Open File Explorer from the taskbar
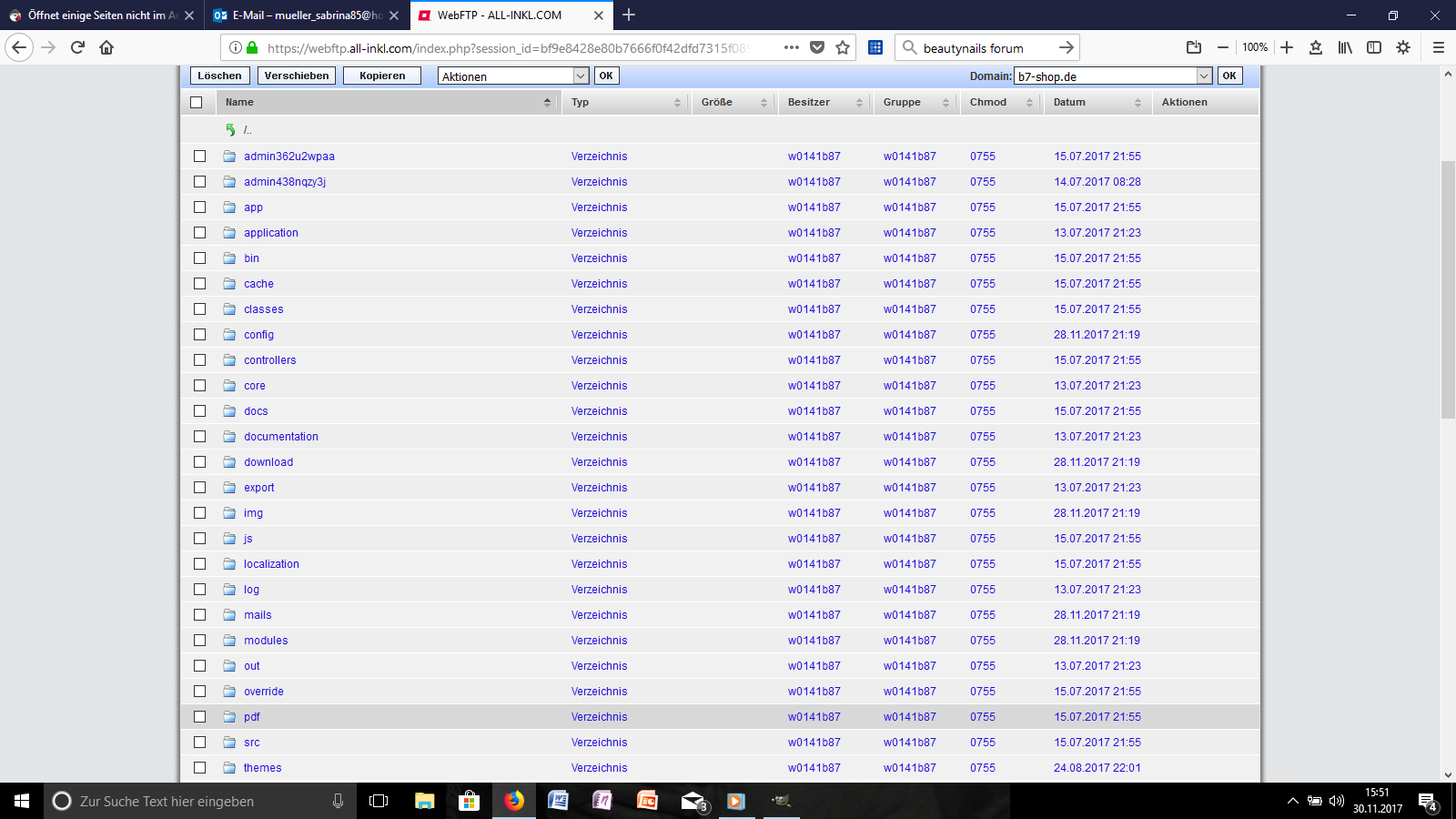 [x=424, y=801]
